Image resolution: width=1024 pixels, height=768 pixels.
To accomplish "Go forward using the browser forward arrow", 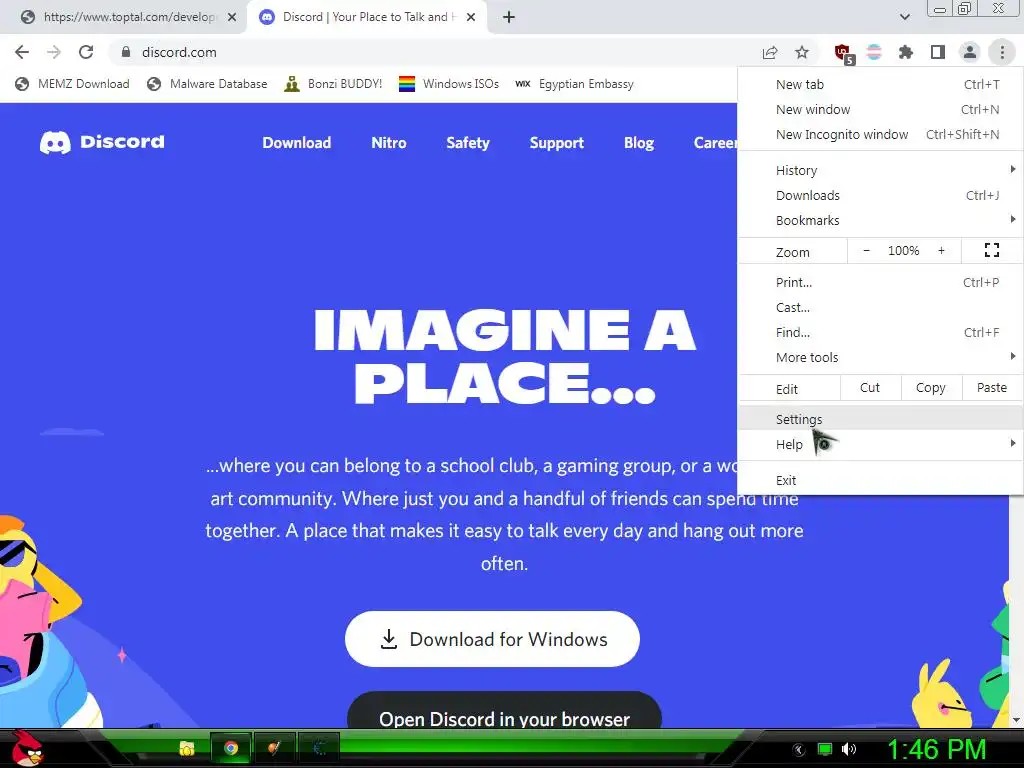I will point(54,52).
